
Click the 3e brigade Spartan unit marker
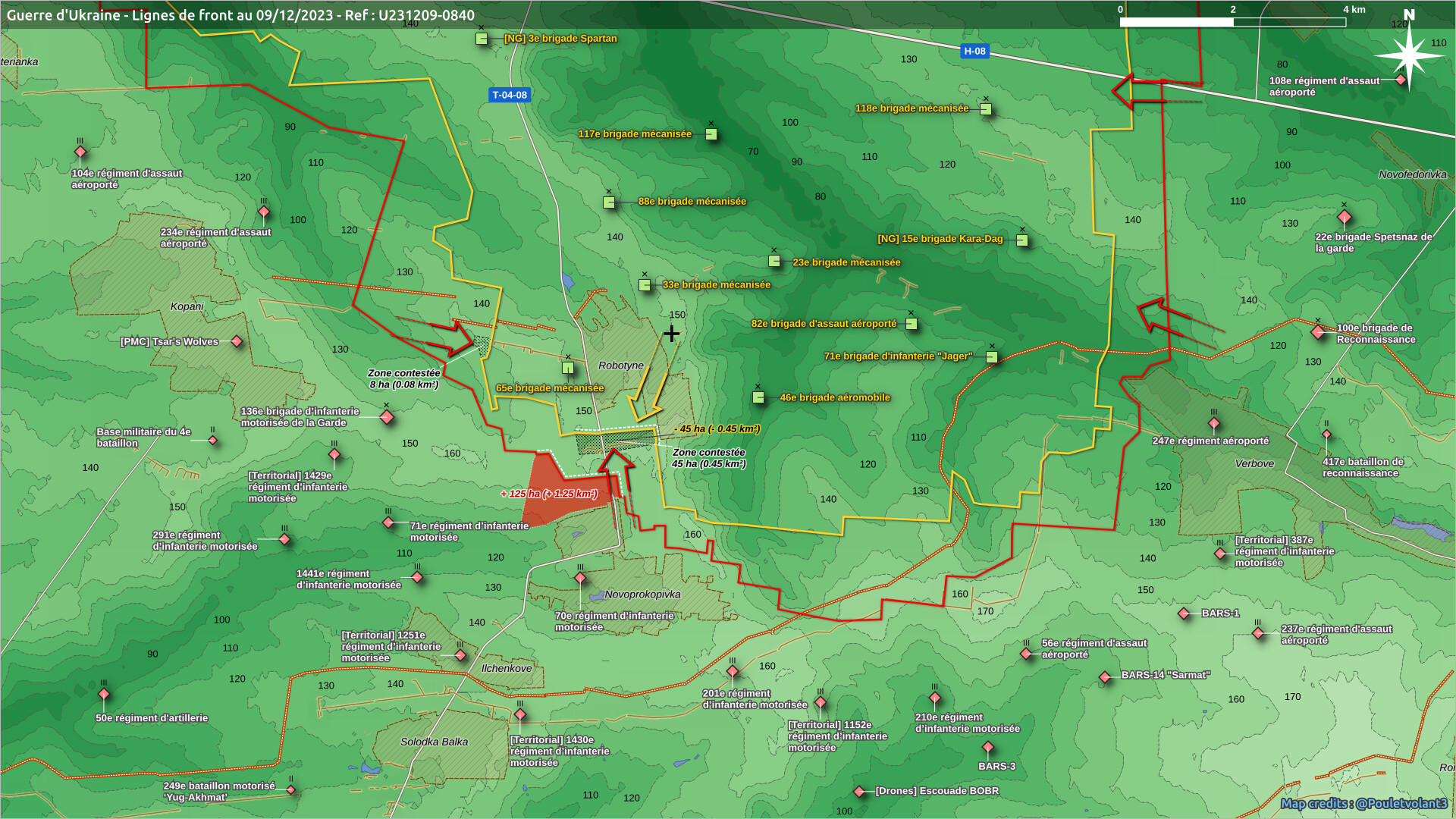tap(482, 39)
